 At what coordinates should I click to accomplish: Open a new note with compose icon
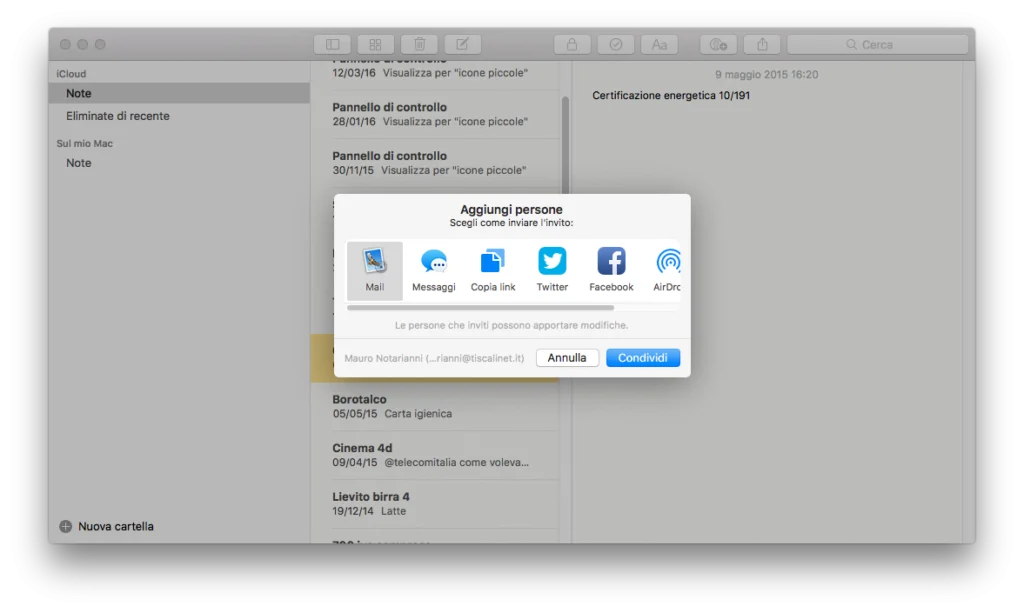[x=462, y=43]
